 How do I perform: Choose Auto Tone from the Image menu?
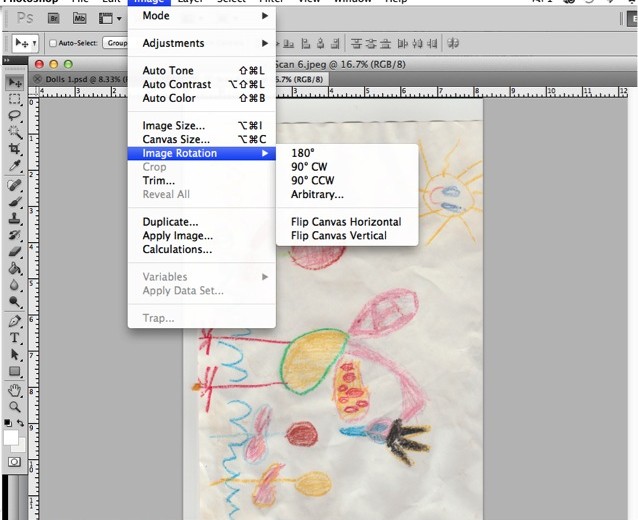pos(202,70)
